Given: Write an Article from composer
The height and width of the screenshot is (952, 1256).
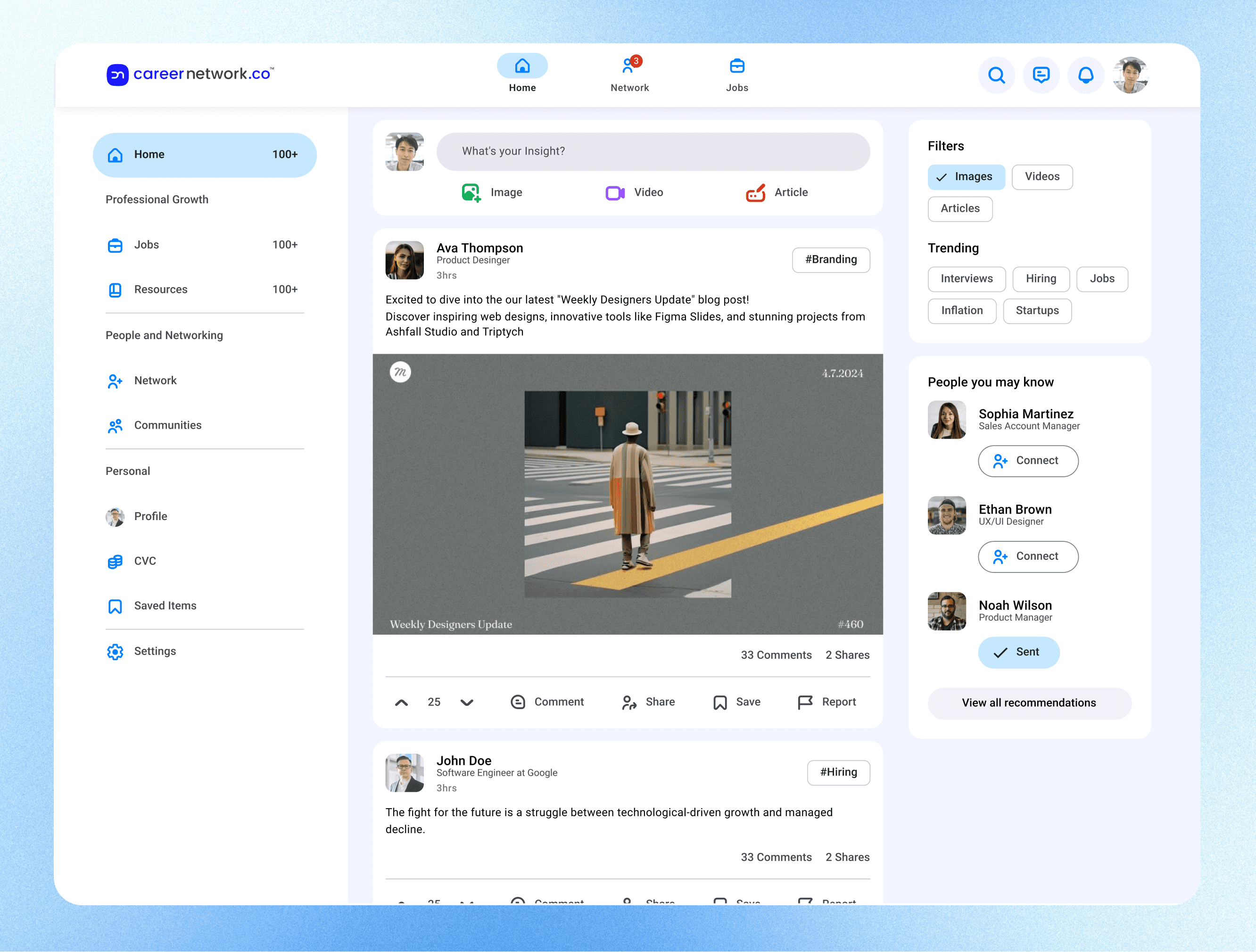Looking at the screenshot, I should 776,192.
